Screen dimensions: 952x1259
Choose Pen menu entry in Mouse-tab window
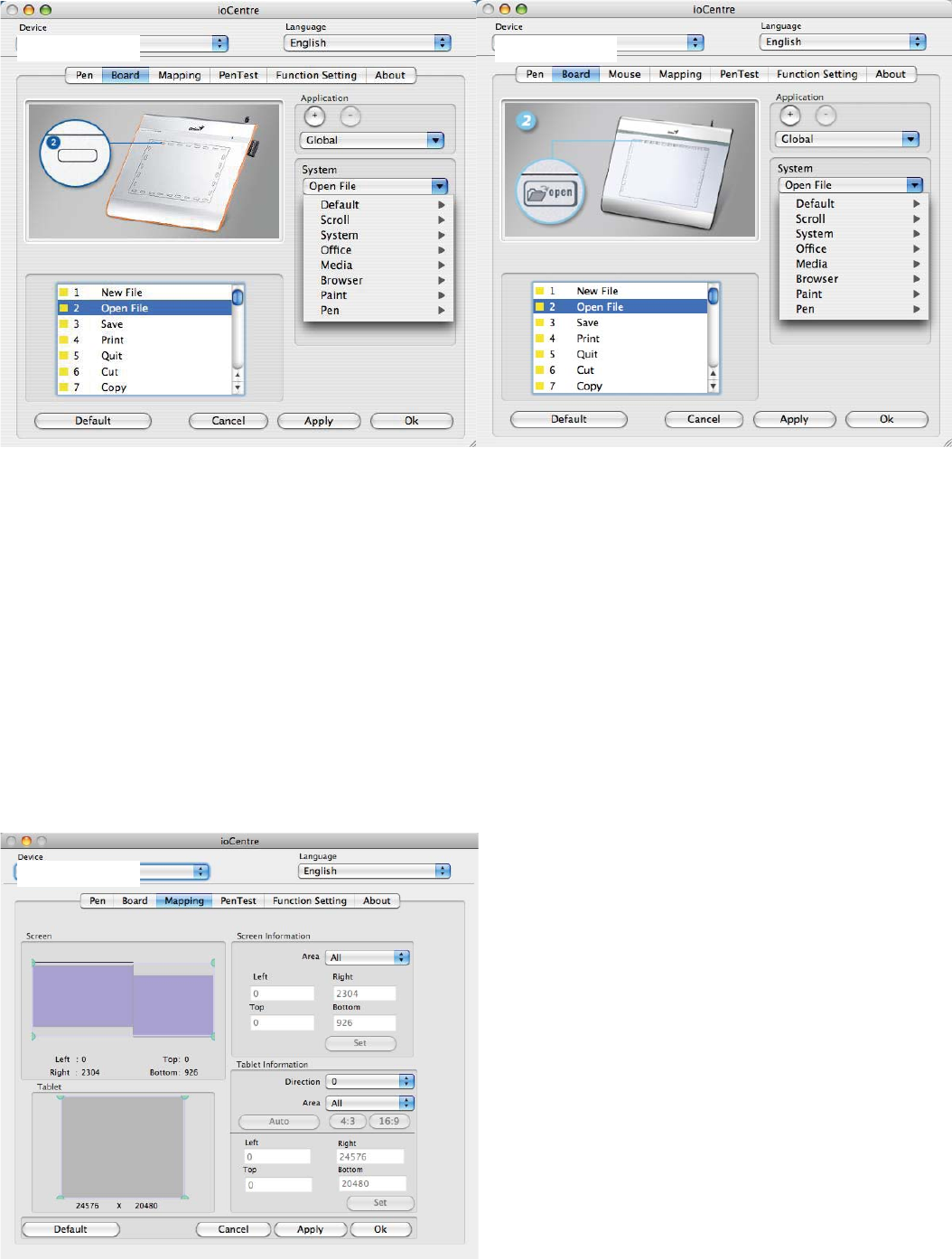pos(854,309)
